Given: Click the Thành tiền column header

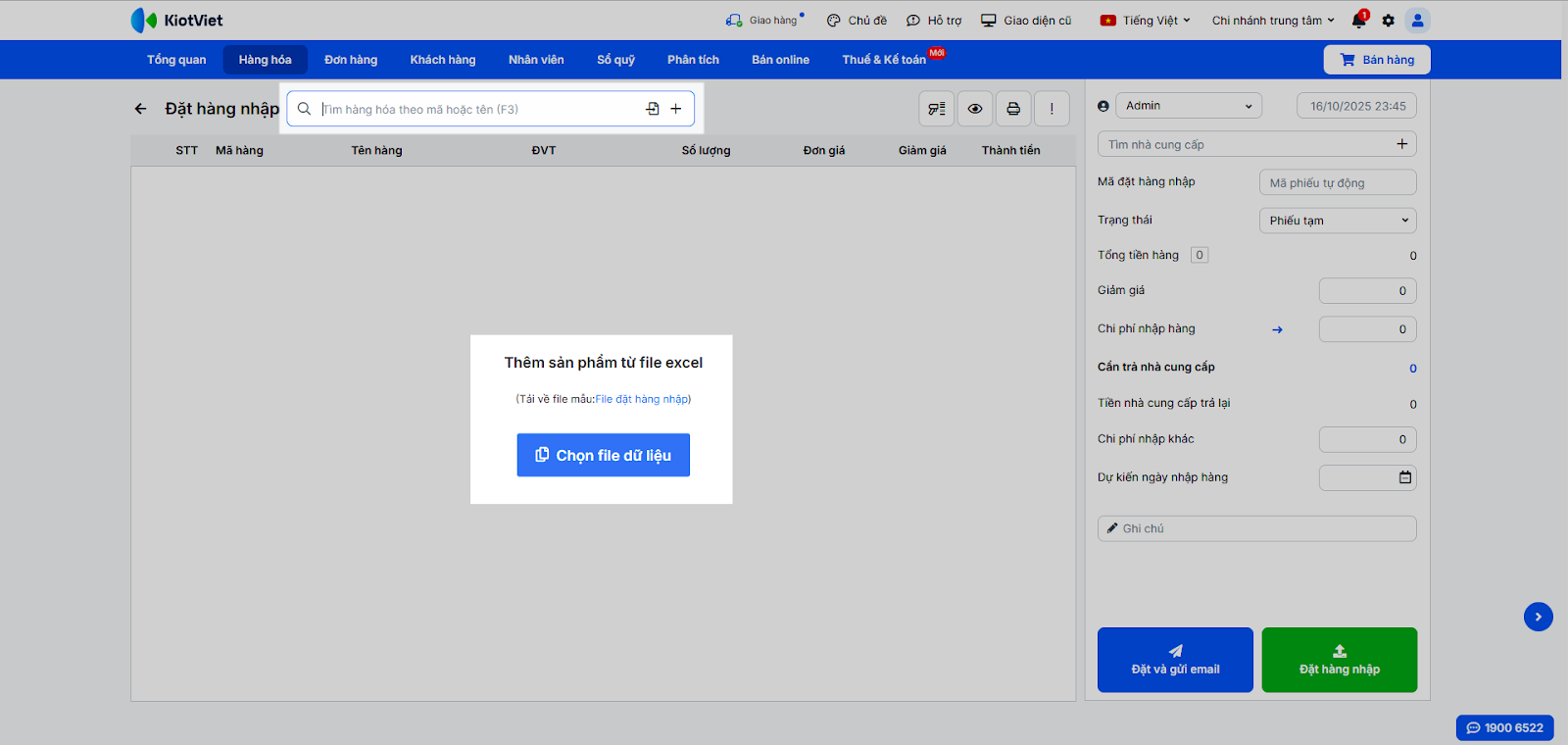Looking at the screenshot, I should coord(1011,150).
